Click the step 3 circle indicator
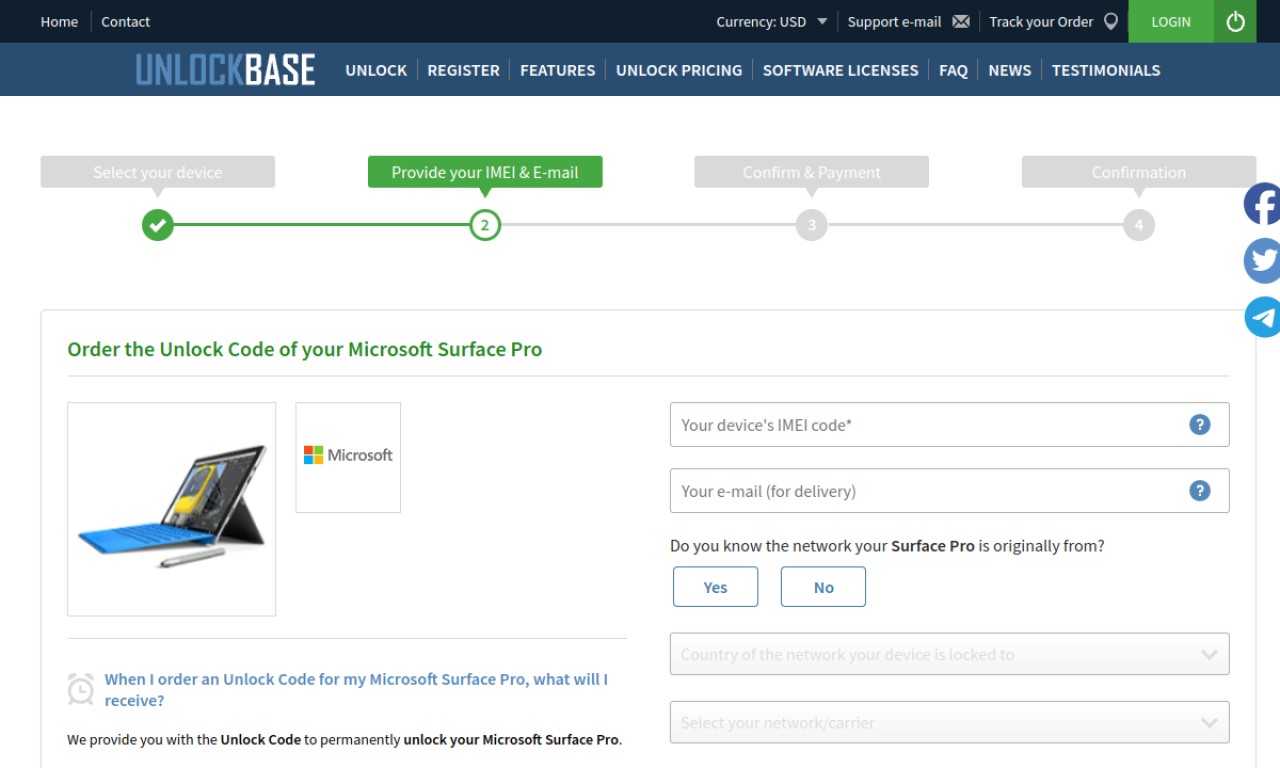 812,225
